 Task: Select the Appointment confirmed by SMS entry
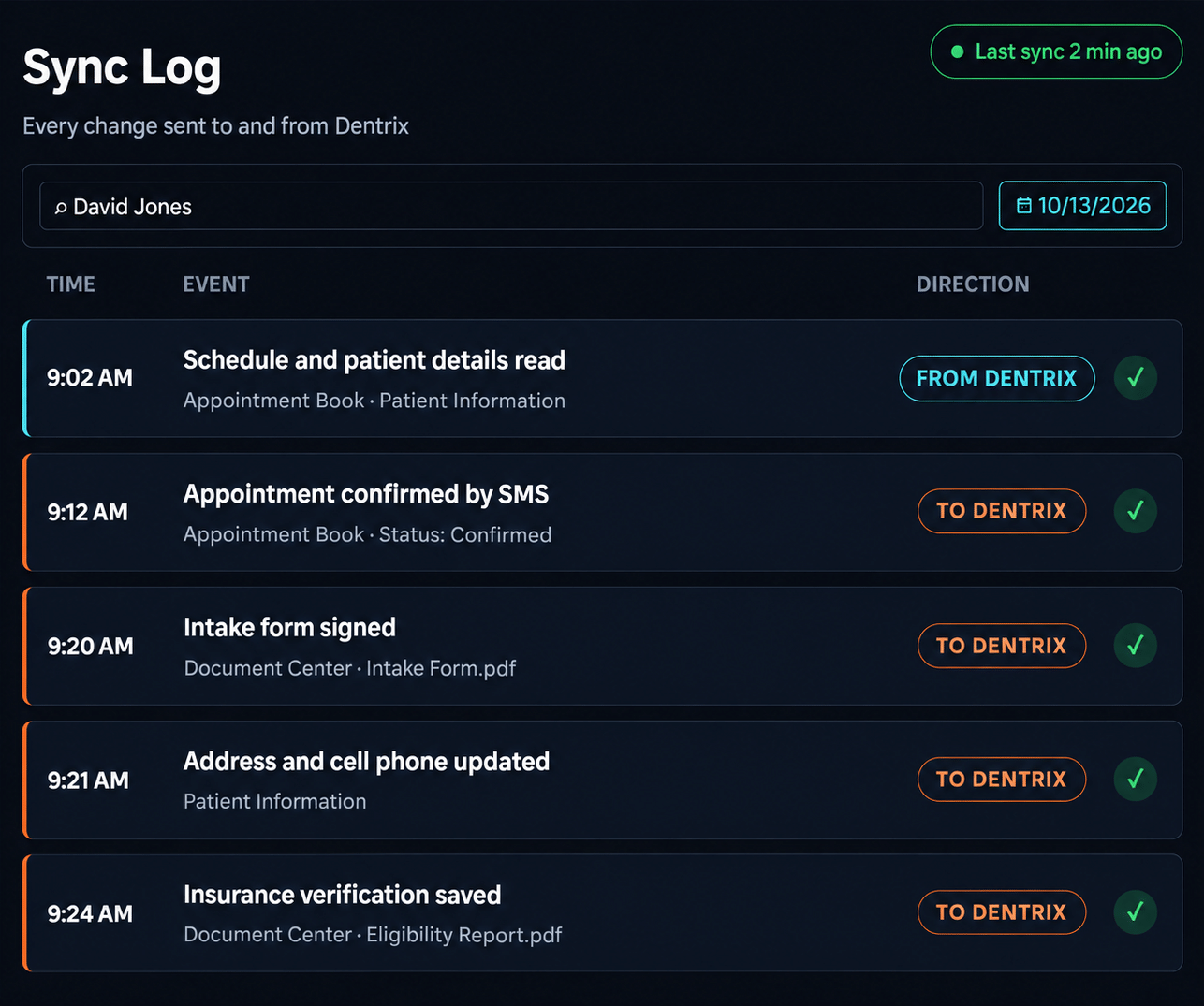click(x=603, y=512)
